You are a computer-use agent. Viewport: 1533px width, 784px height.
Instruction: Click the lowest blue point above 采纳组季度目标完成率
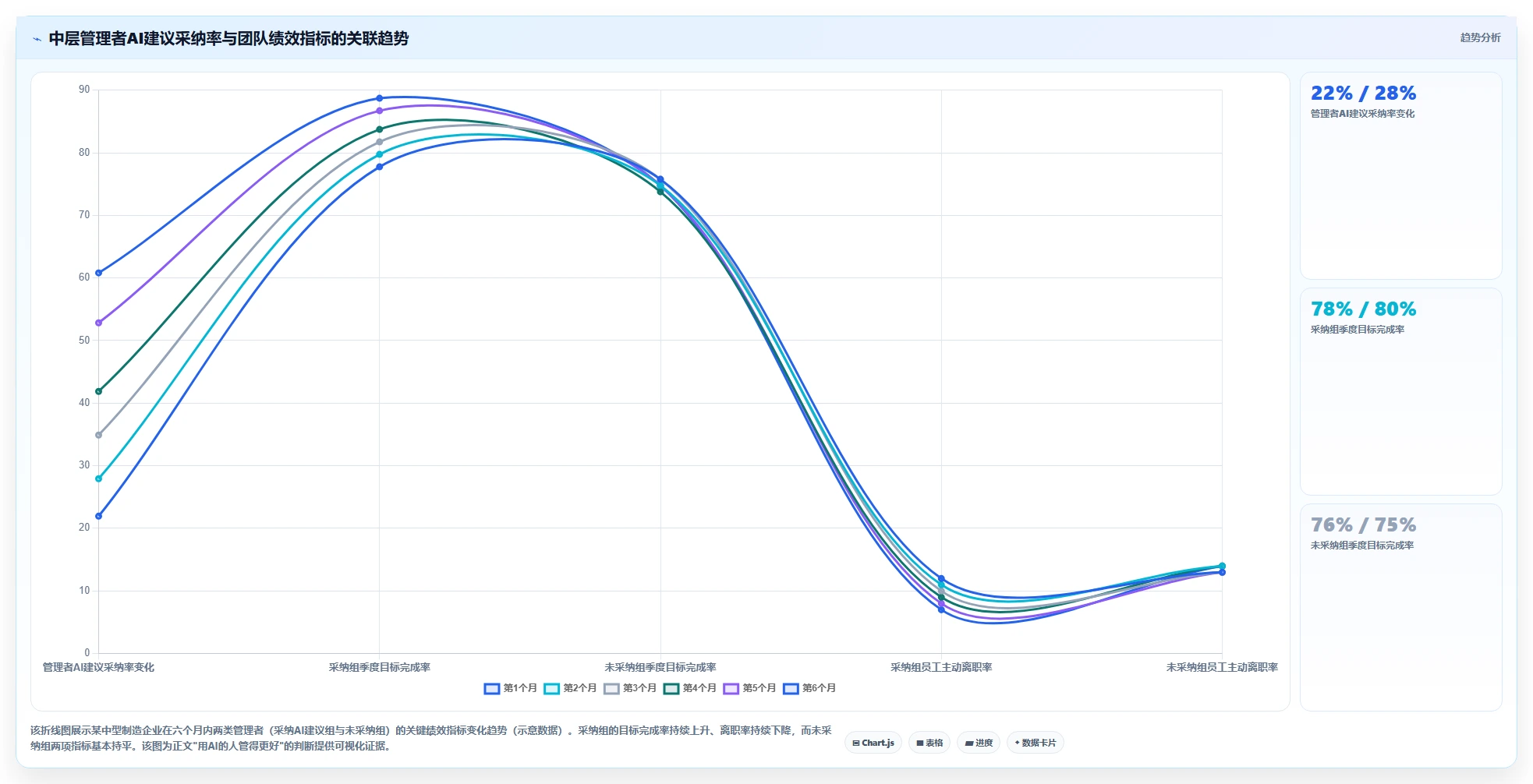point(380,167)
